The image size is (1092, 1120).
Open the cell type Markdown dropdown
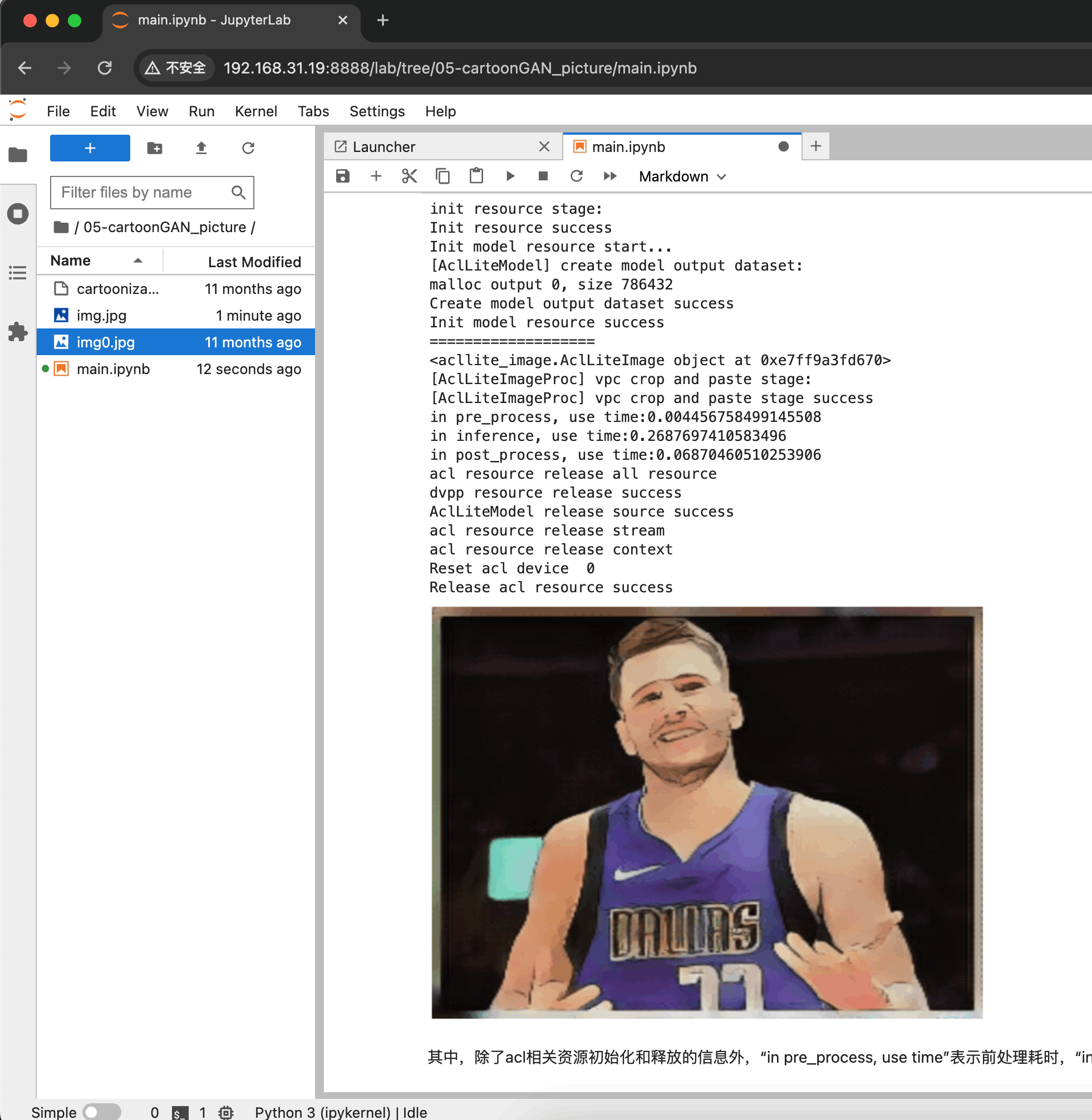pos(682,176)
